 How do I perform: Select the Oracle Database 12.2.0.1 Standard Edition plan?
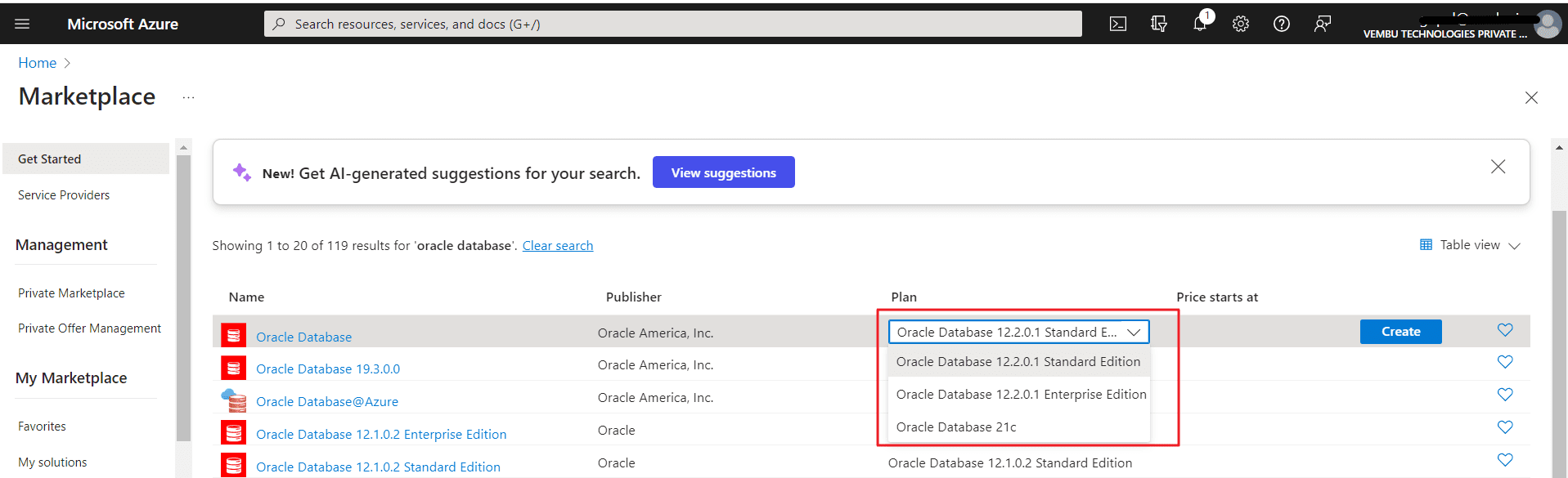click(x=1019, y=362)
